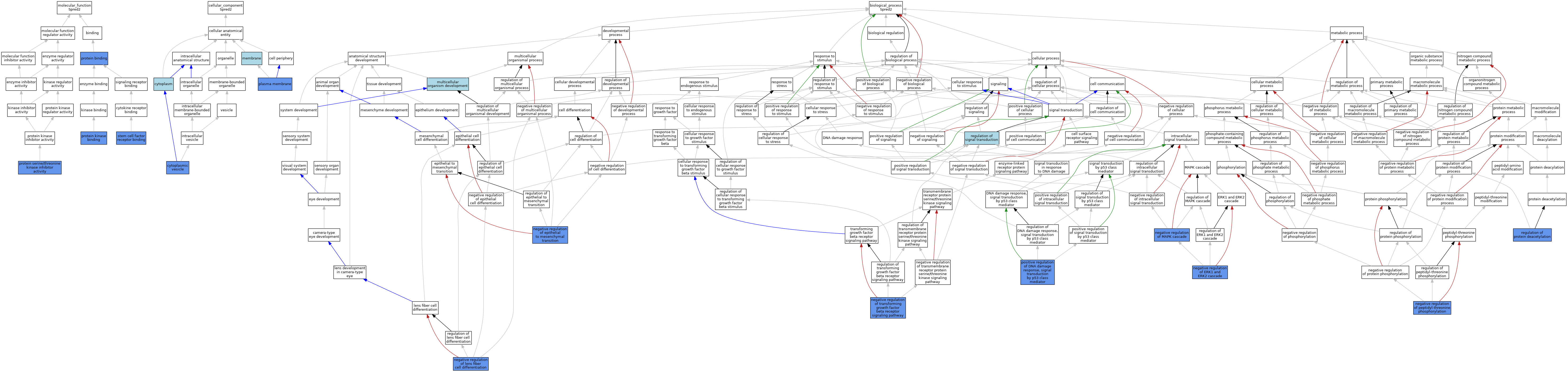The width and height of the screenshot is (1568, 372).
Task: Select the 'epithelium development' node
Action: (436, 110)
